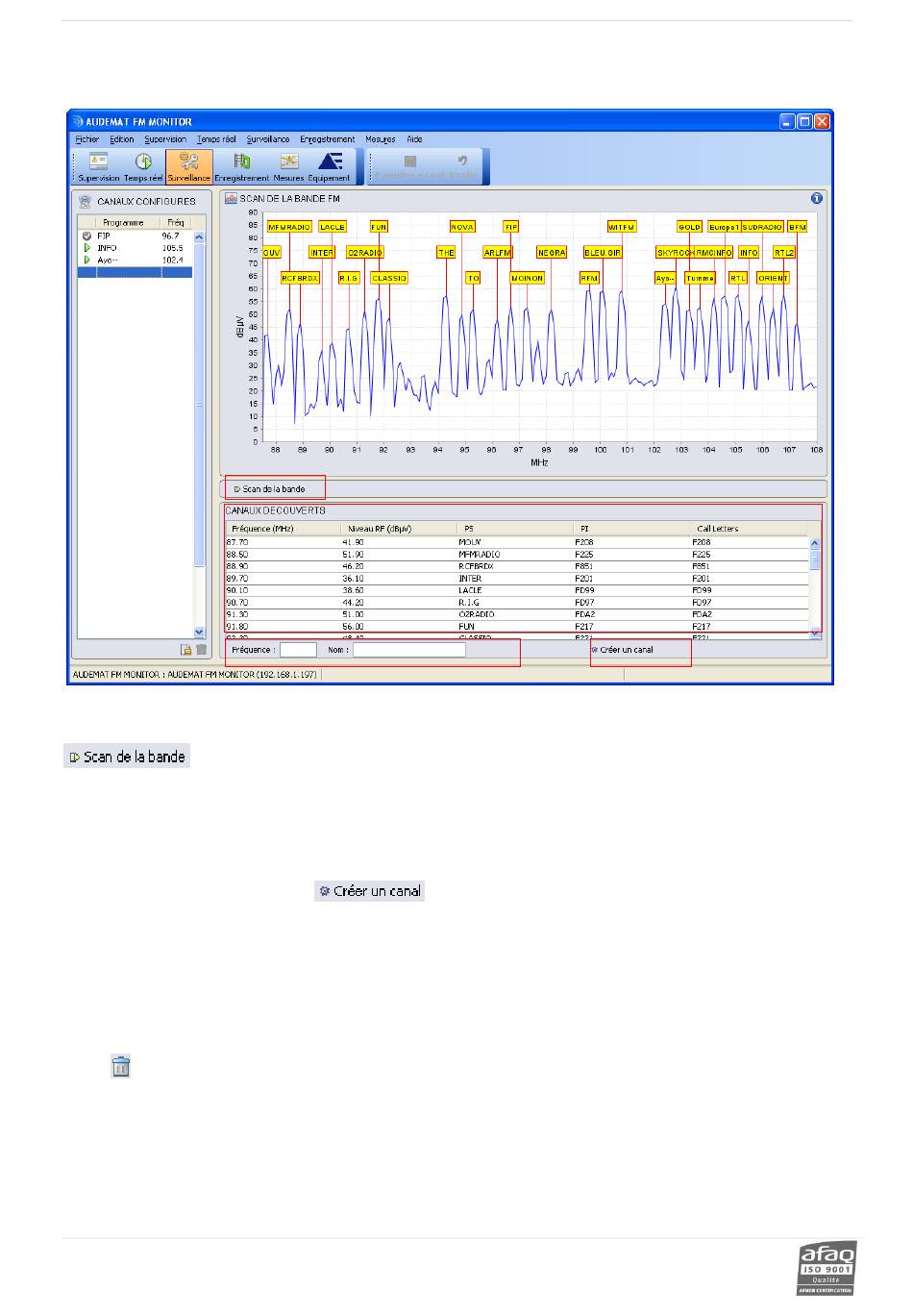This screenshot has height=1316, width=913.
Task: Click the up arrow of the discovered channels scrollbar
Action: click(x=816, y=543)
